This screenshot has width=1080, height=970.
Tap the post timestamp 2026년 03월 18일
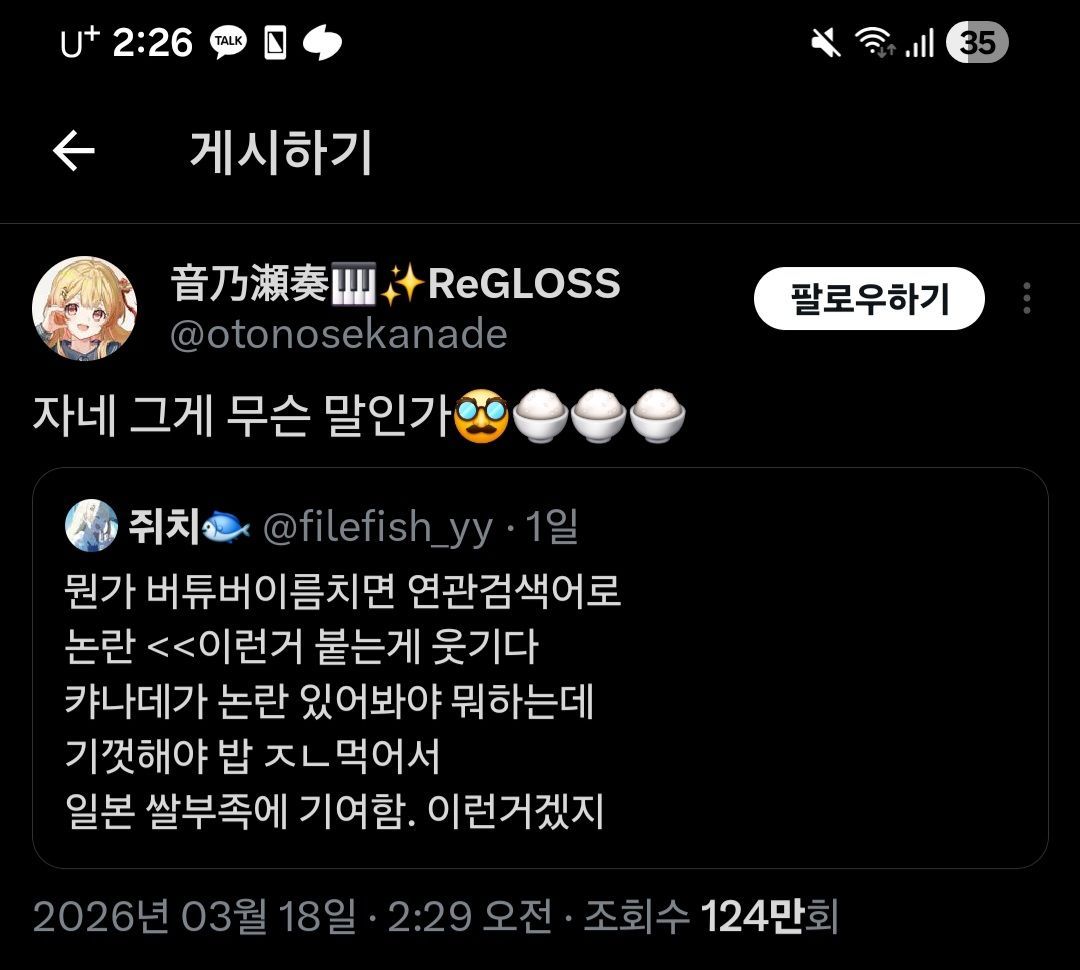(194, 916)
